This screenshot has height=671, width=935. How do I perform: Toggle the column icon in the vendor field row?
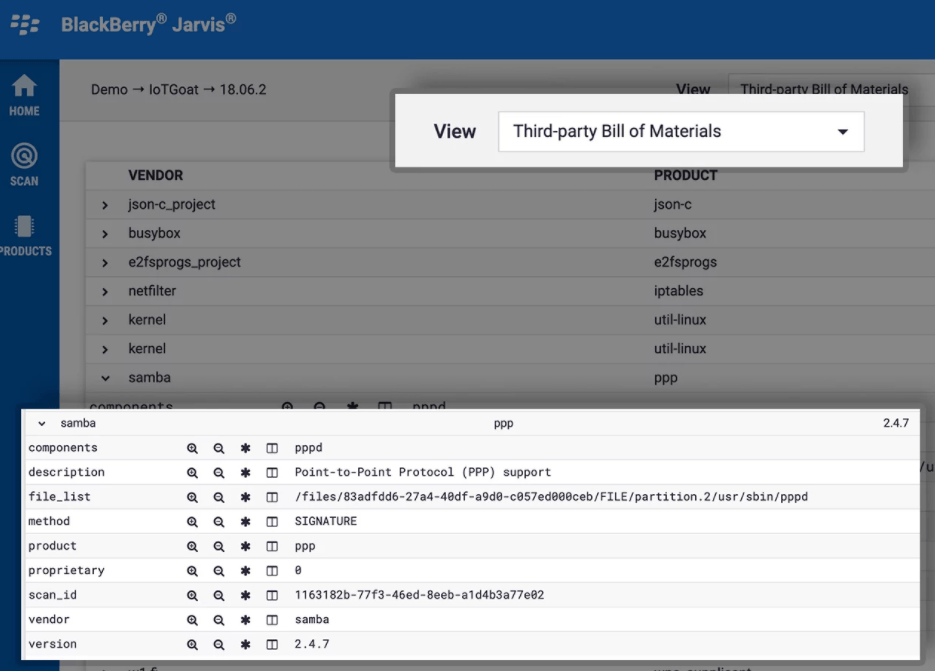(x=272, y=620)
